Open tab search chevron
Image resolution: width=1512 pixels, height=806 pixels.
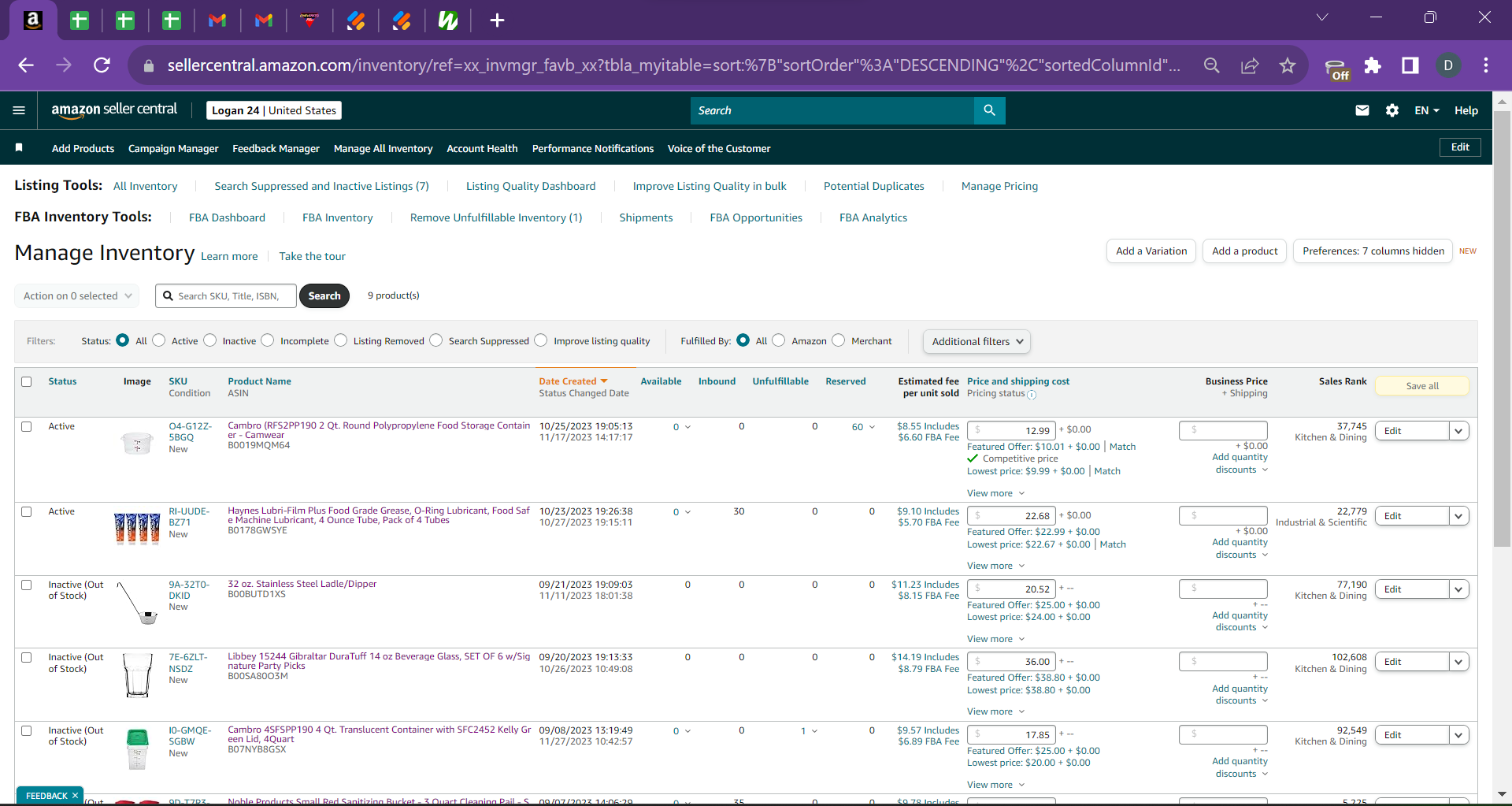coord(1322,17)
